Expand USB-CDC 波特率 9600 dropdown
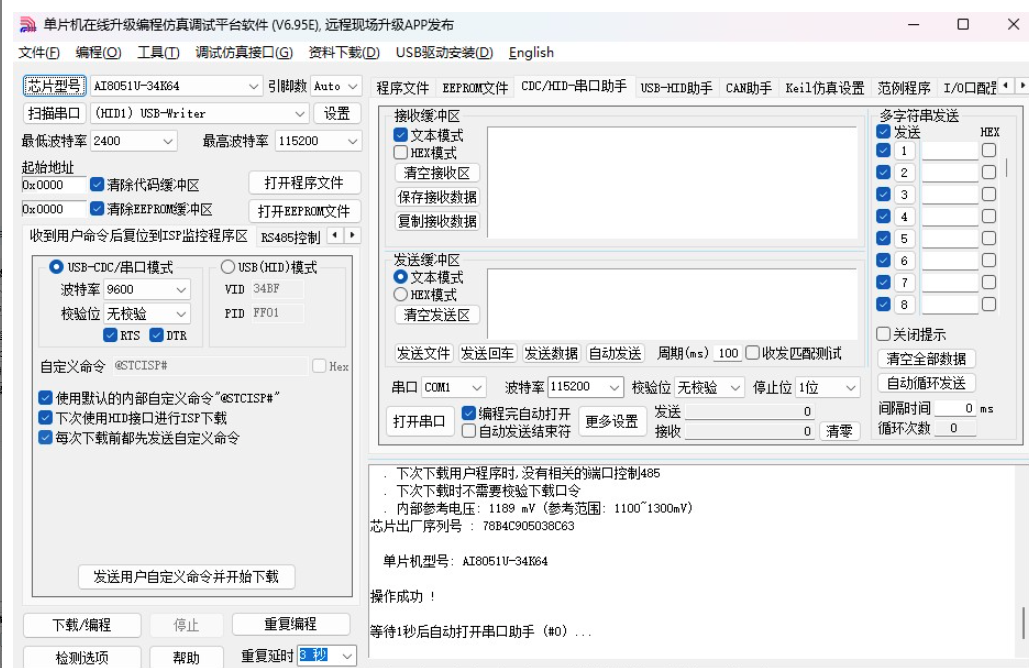 181,289
